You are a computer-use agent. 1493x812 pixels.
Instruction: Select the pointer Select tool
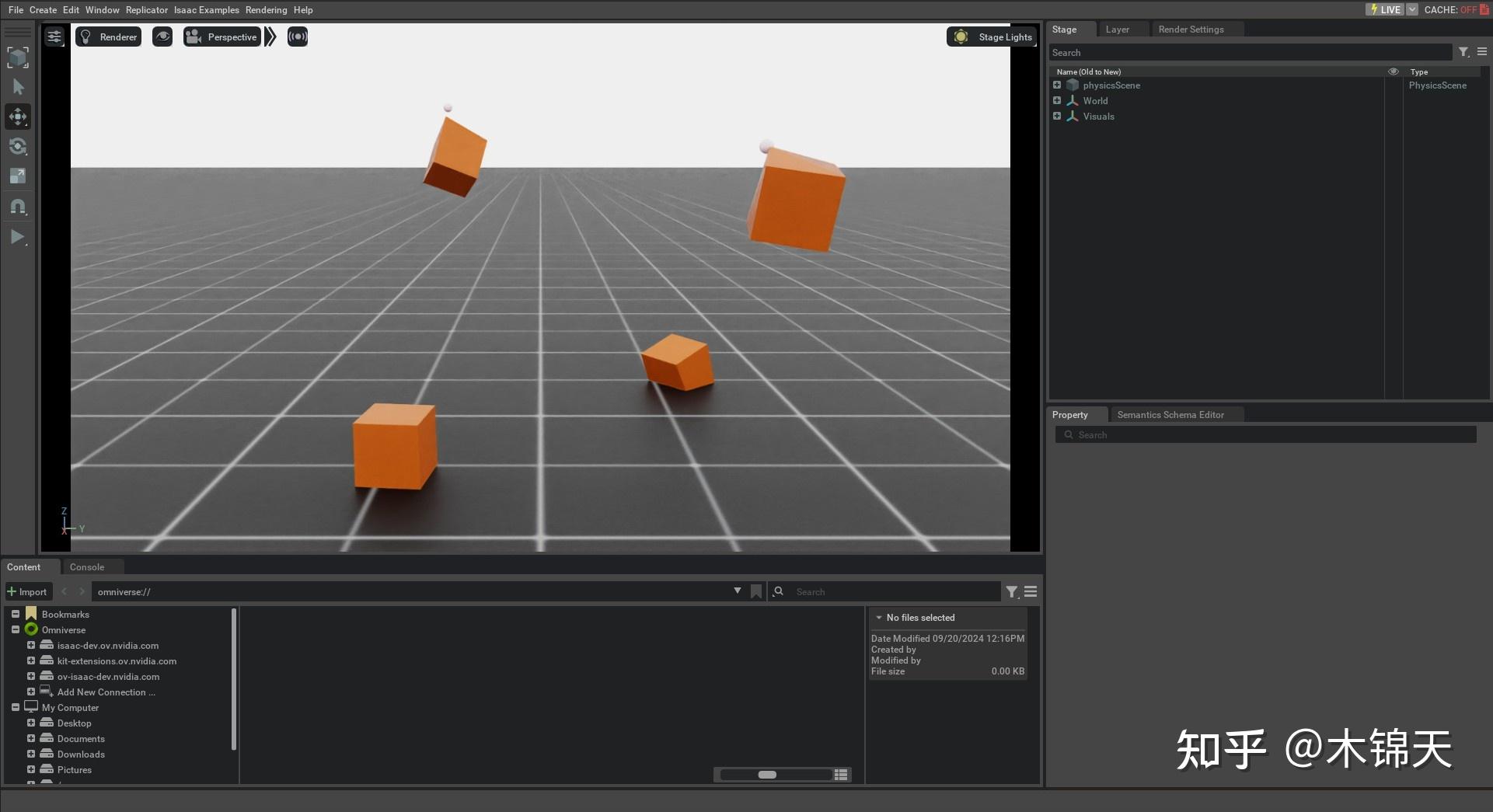coord(18,87)
